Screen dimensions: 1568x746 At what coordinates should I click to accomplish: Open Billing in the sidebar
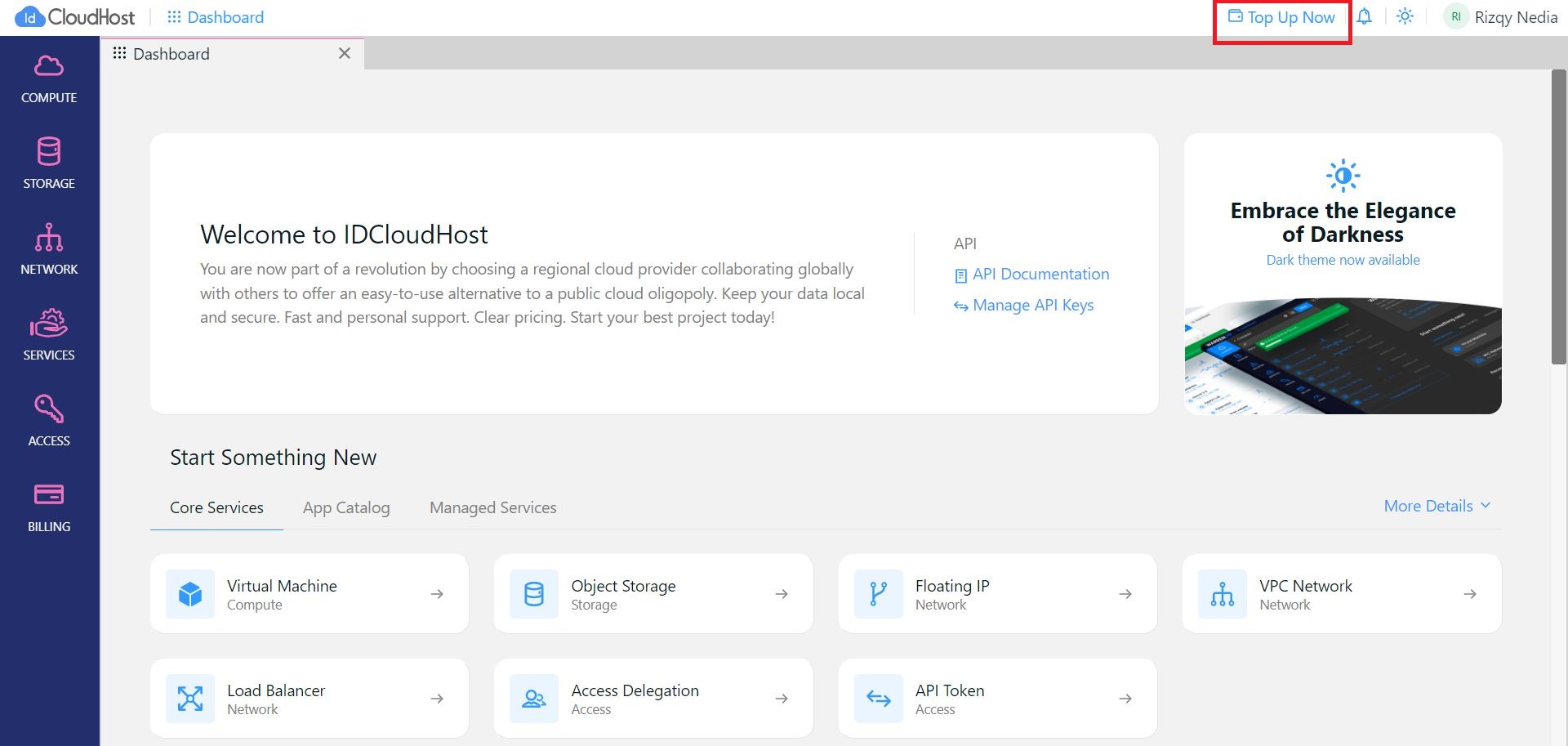coord(49,507)
